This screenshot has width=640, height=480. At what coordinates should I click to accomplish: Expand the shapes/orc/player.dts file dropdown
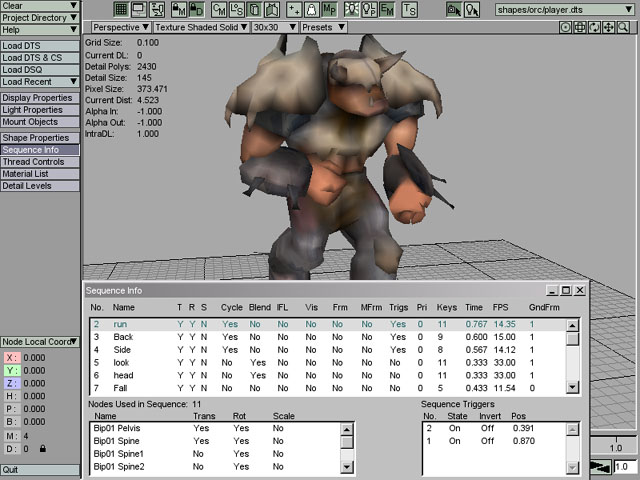tap(565, 9)
